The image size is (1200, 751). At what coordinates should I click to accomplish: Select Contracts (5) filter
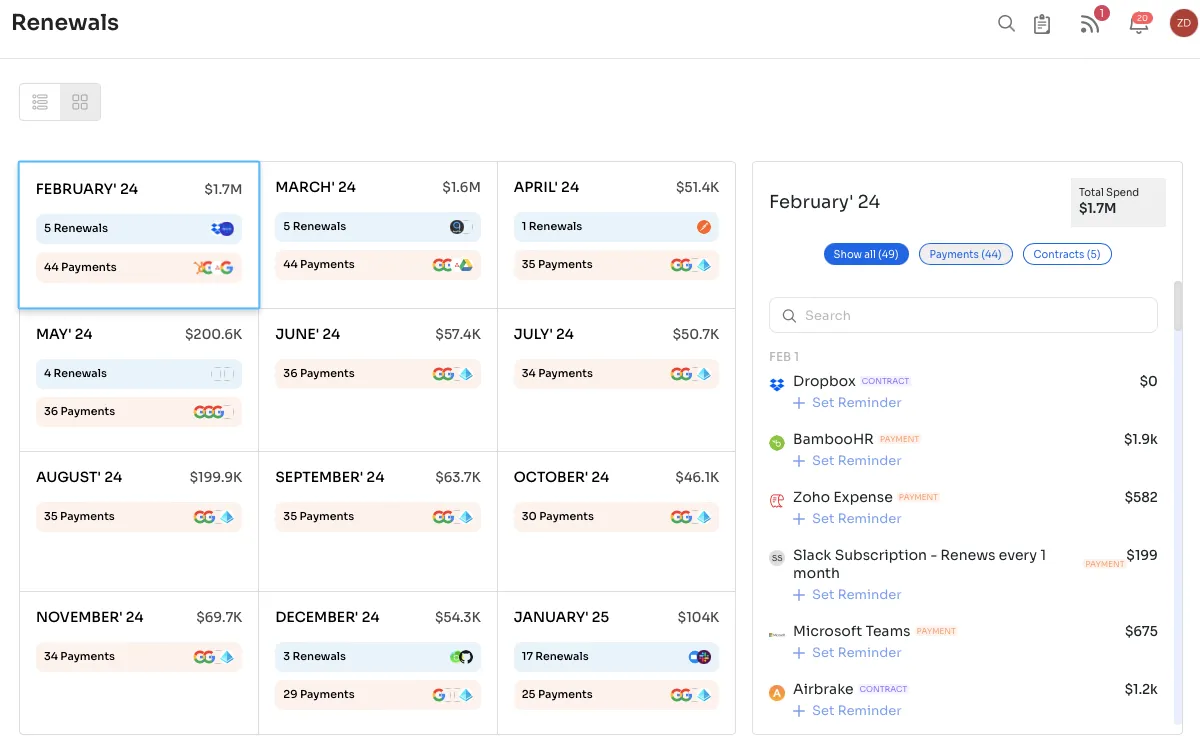(1067, 254)
